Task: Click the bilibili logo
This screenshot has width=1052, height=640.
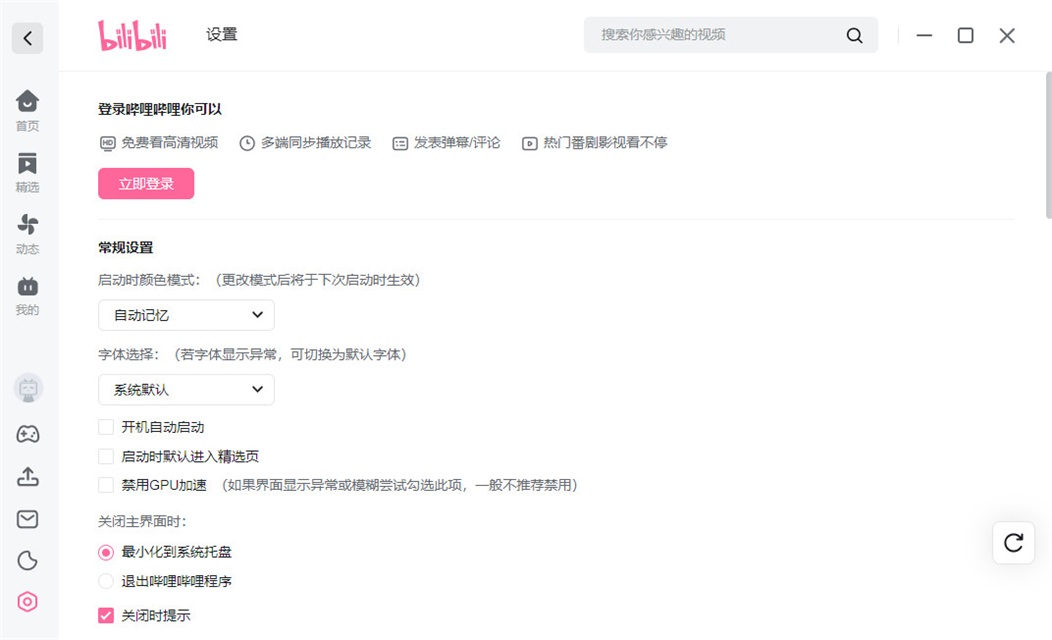Action: [x=132, y=35]
